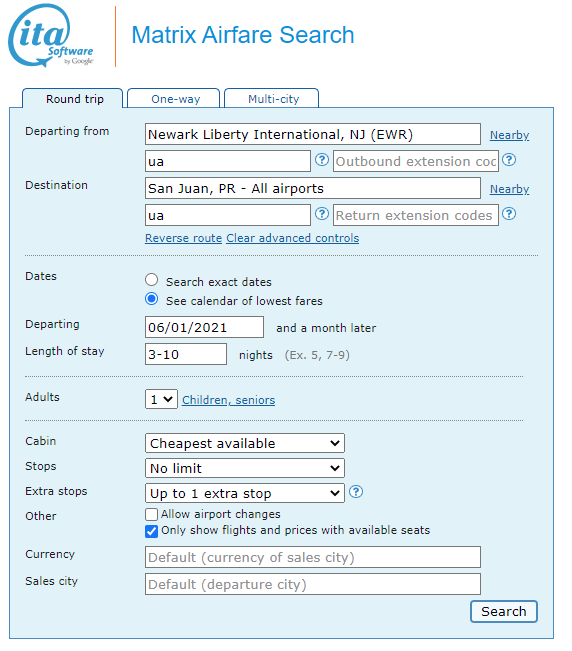572x651 pixels.
Task: Click the Departing date input field
Action: pyautogui.click(x=204, y=327)
